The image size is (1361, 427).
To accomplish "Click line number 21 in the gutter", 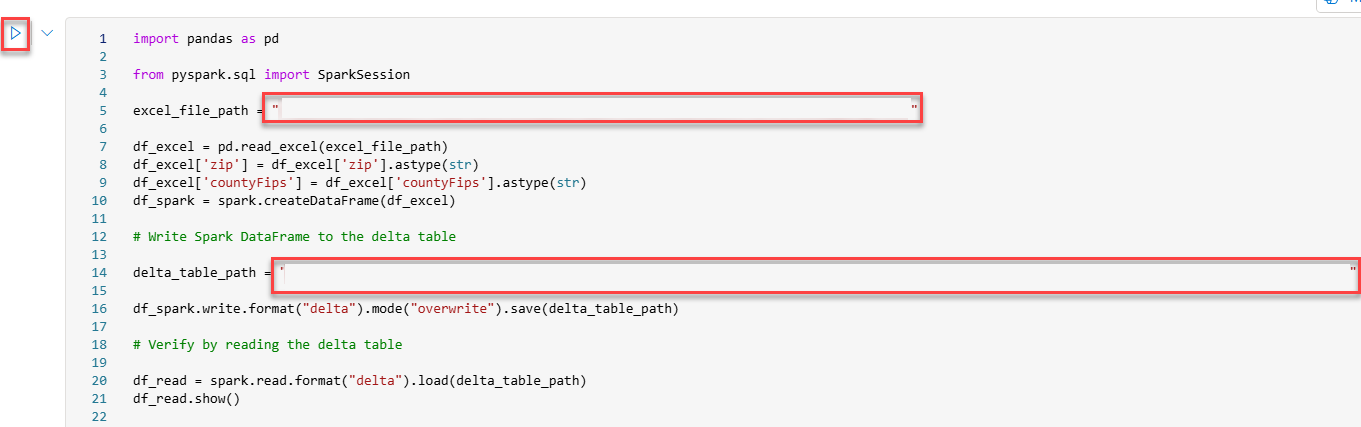I will pos(99,399).
